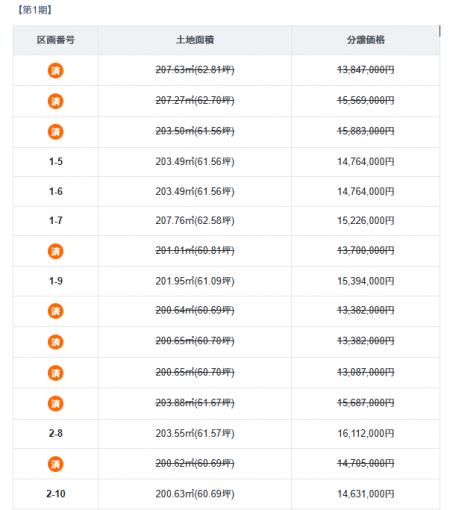Click the struck-through area 207.27㎡(62.70坪)
Screen dimensions: 450x510
[x=195, y=100]
